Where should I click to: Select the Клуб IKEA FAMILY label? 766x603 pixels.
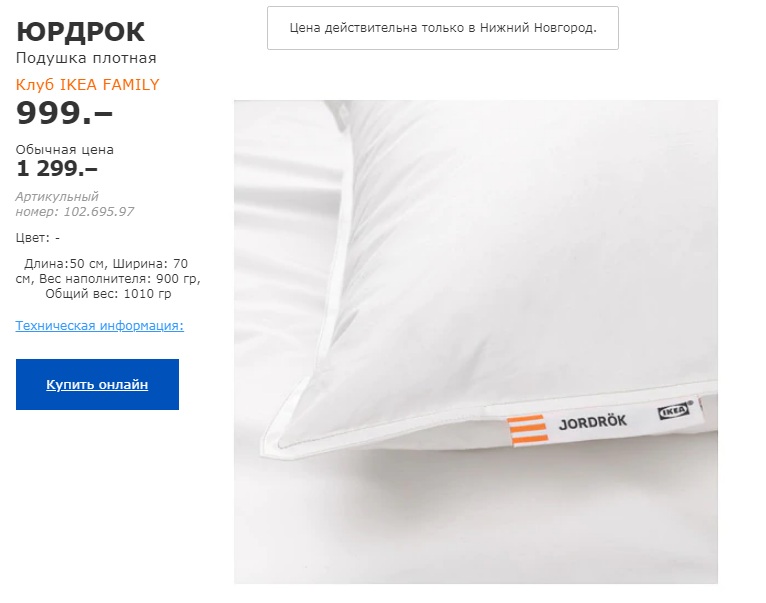pyautogui.click(x=87, y=85)
